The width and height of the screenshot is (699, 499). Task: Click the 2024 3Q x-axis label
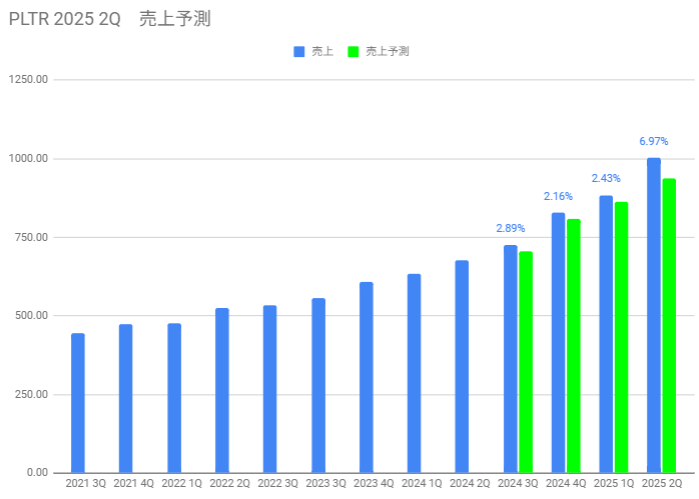[x=518, y=483]
